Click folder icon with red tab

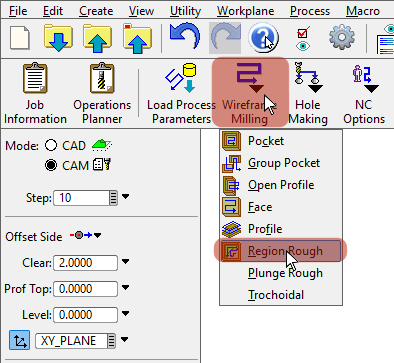pyautogui.click(x=137, y=38)
